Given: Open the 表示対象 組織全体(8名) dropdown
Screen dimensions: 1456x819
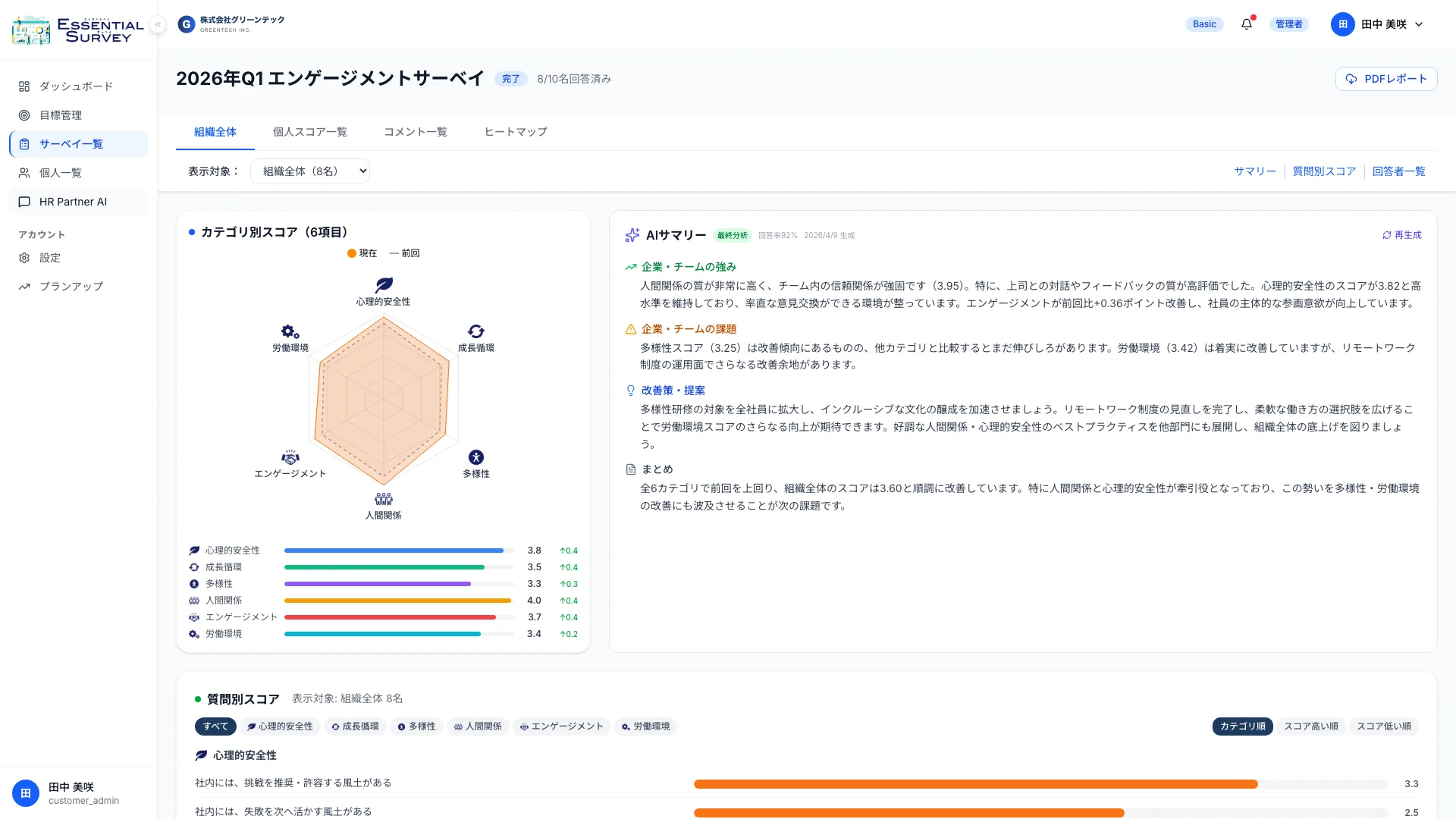Looking at the screenshot, I should 310,171.
